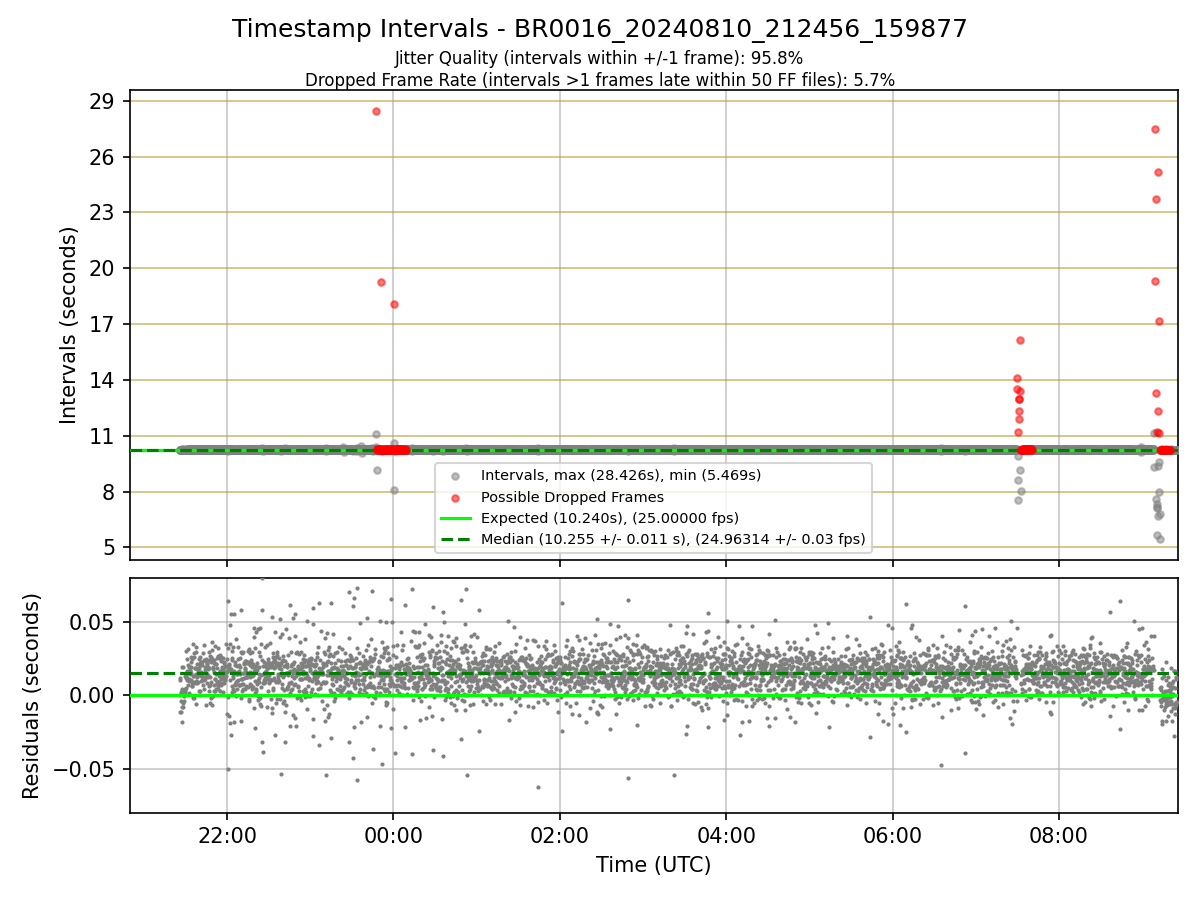This screenshot has width=1200, height=900.
Task: Click the 'Residuals (seconds)' y-axis label
Action: 32,696
